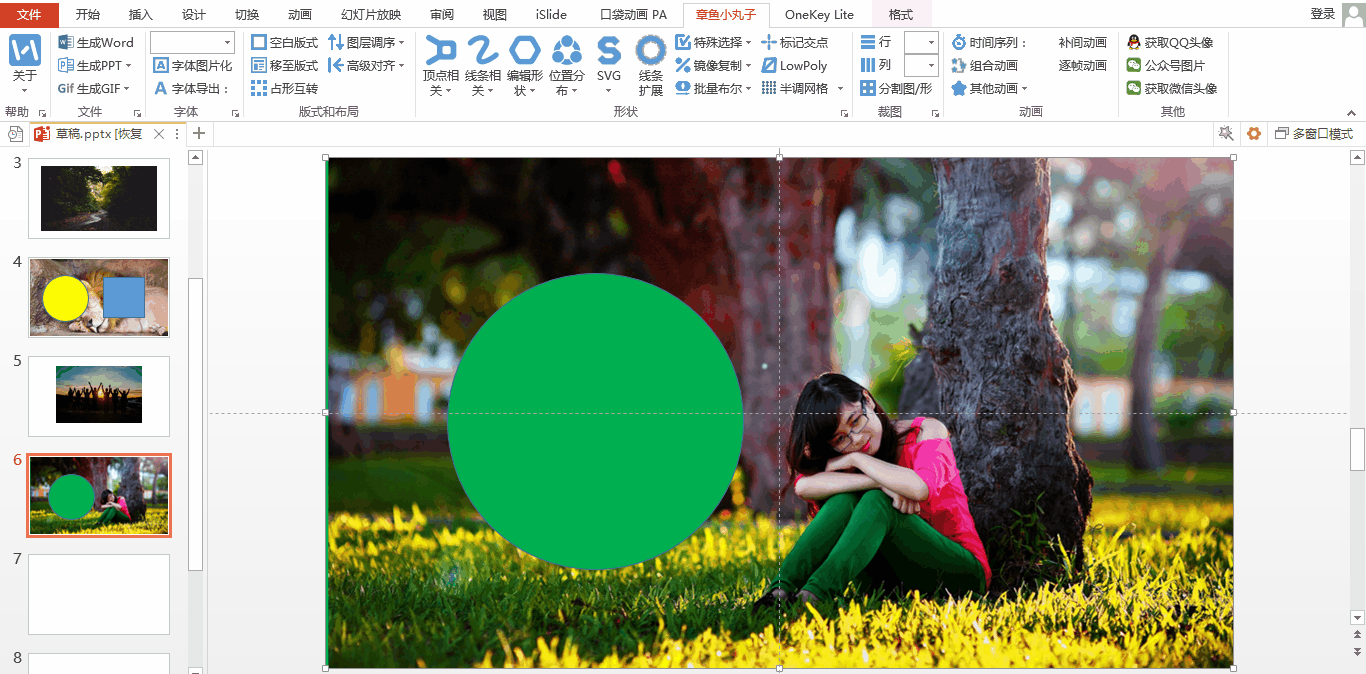The image size is (1366, 674).
Task: Open the 生成PPT dropdown
Action: pos(96,65)
